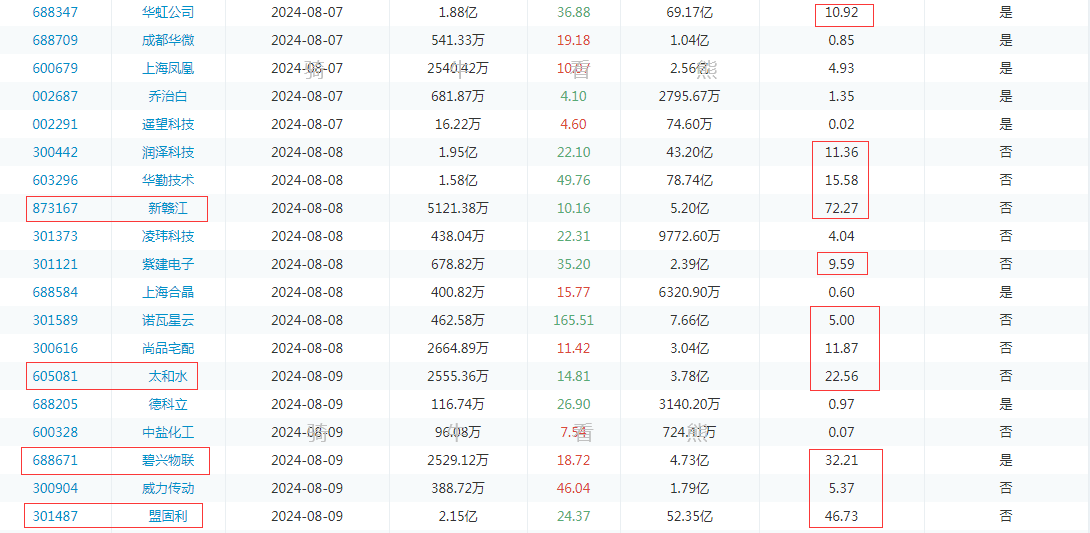Select the 49.76 price for 华勤技术
Image resolution: width=1090 pixels, height=533 pixels.
[574, 180]
